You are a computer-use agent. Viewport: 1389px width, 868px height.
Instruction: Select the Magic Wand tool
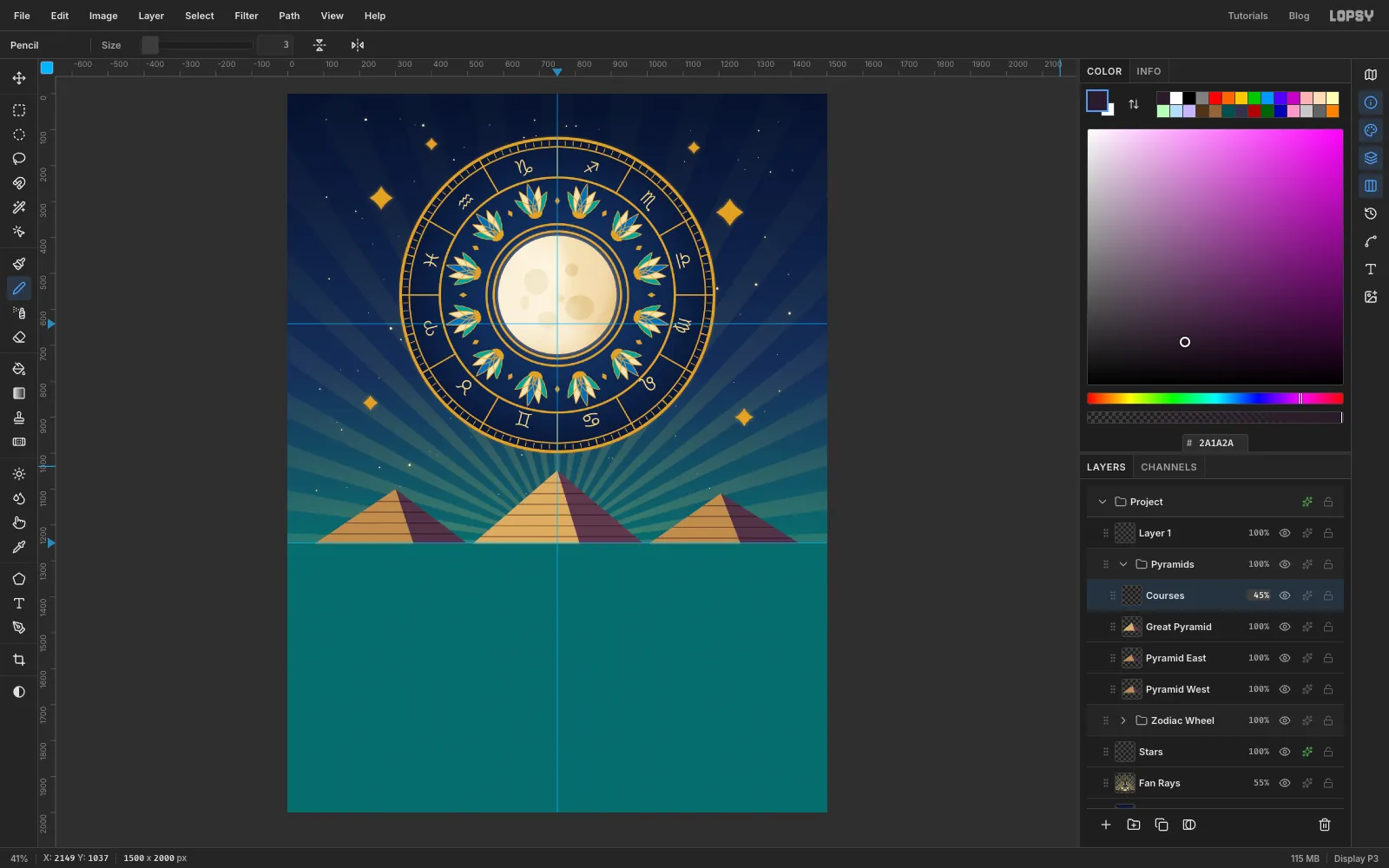[x=19, y=207]
